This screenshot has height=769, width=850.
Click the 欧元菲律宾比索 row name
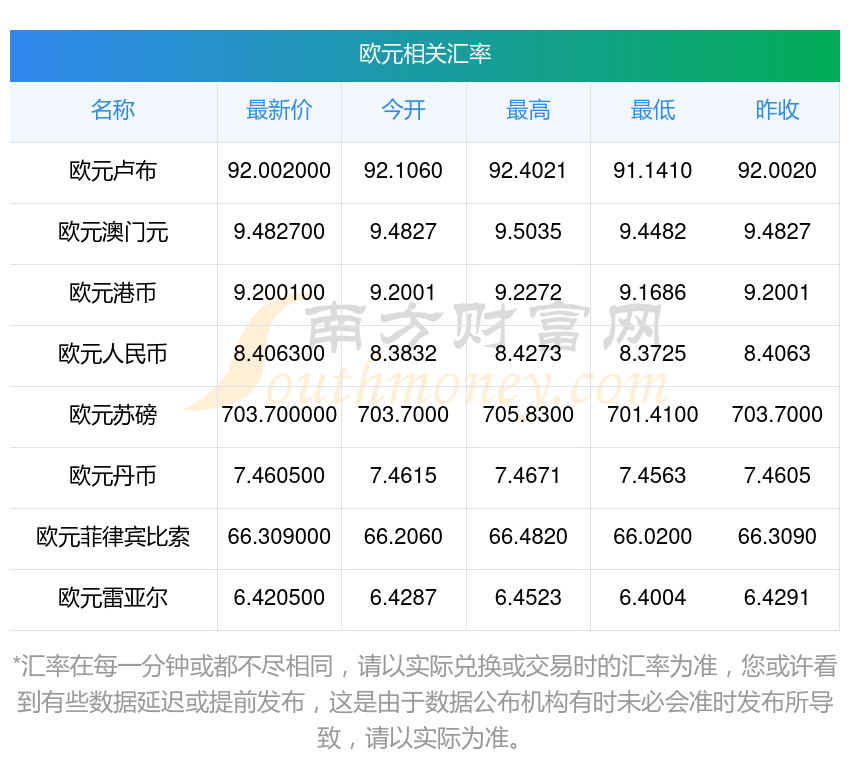coord(113,537)
